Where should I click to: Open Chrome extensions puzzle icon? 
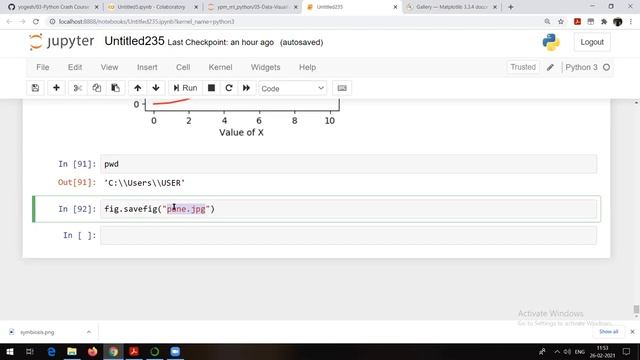[x=604, y=22]
